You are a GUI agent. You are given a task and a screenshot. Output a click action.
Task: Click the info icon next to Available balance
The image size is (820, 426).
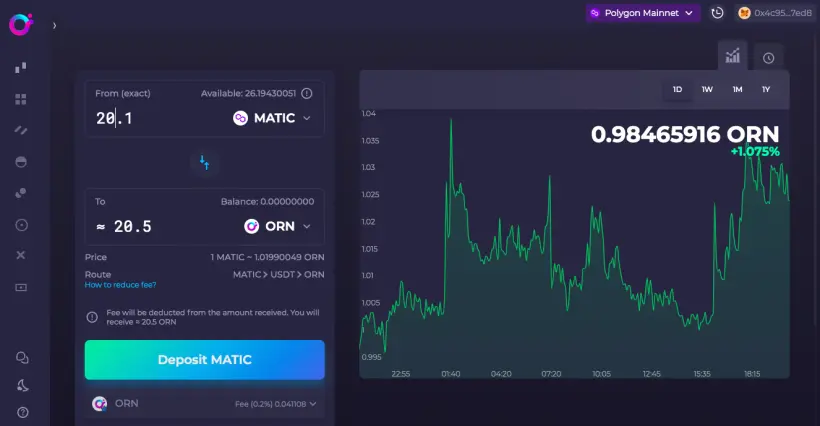307,94
